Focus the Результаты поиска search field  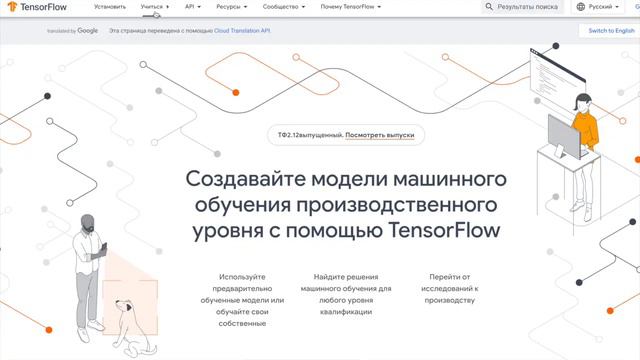coord(522,7)
